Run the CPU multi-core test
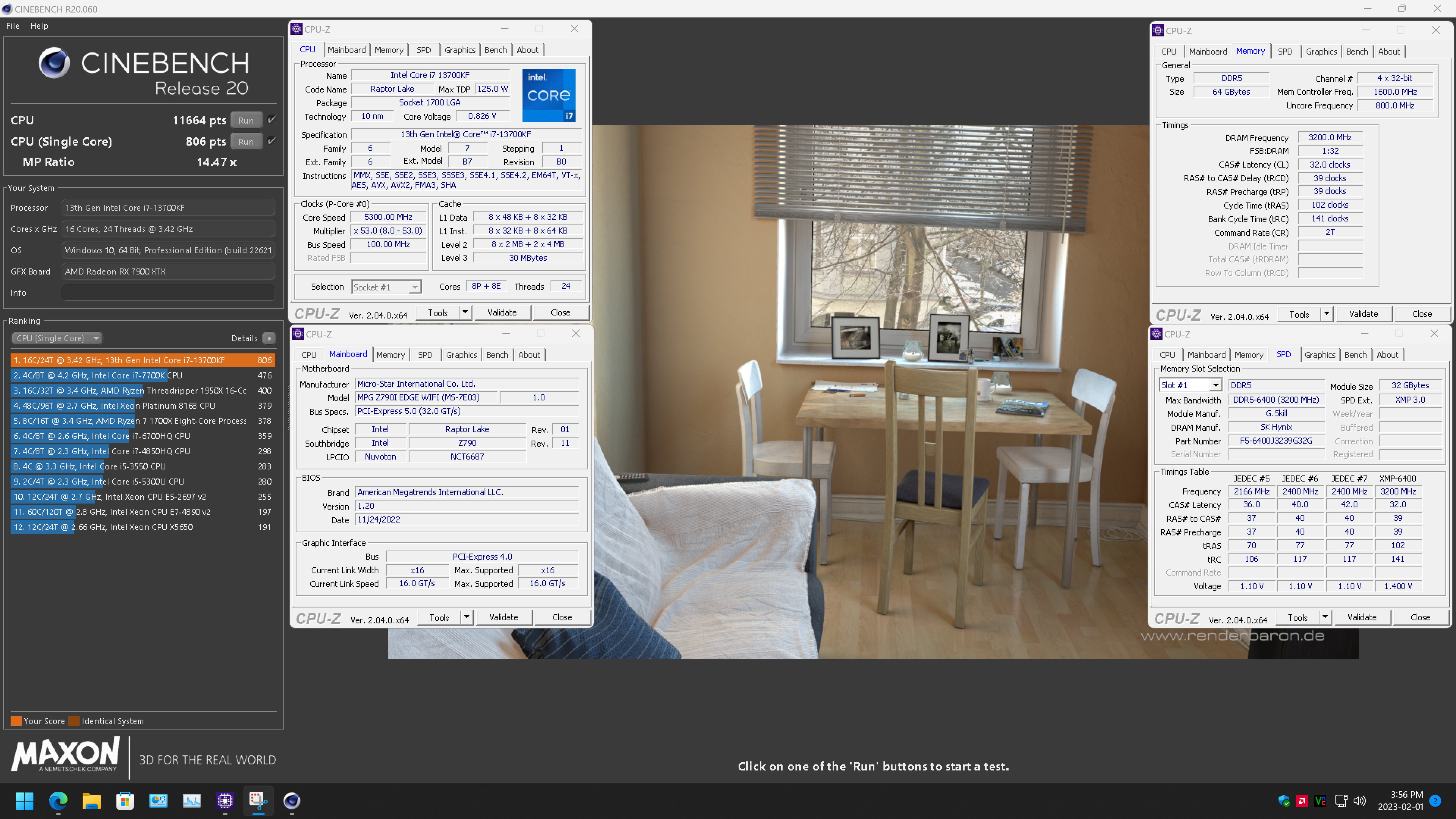Screen dimensions: 1456x819 (246, 121)
